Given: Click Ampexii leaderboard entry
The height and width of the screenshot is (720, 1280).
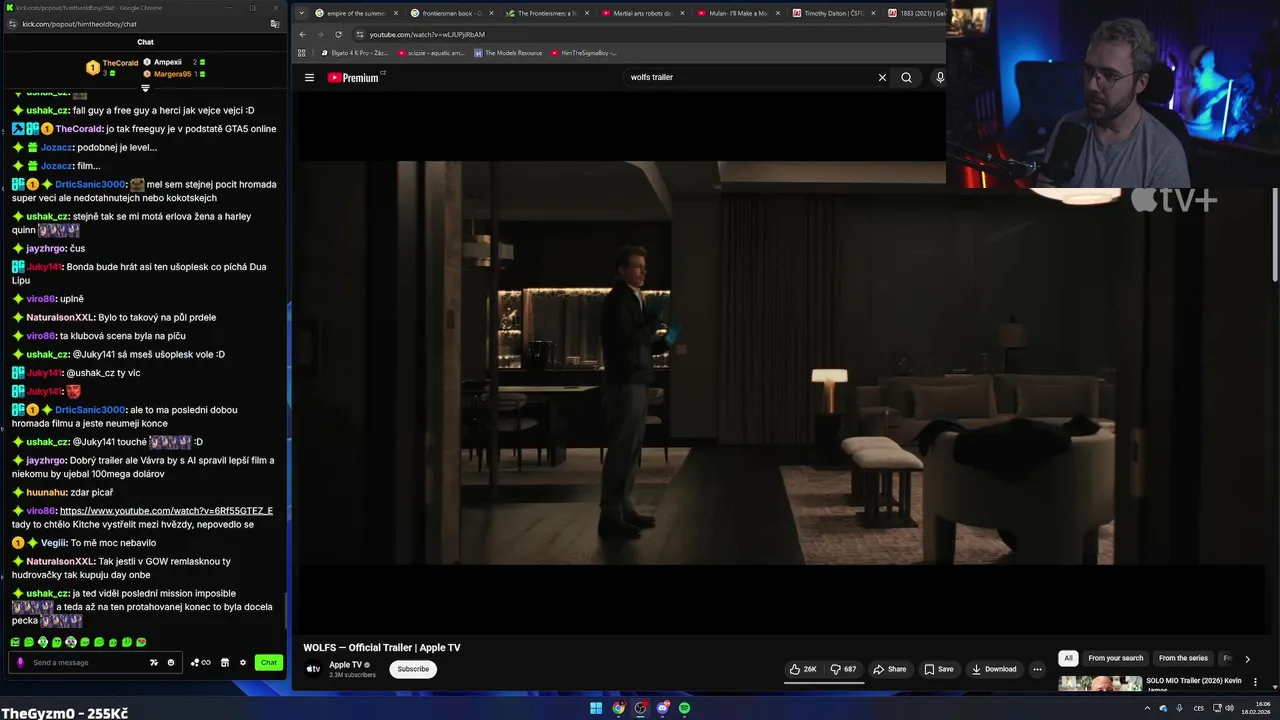Looking at the screenshot, I should click(174, 62).
